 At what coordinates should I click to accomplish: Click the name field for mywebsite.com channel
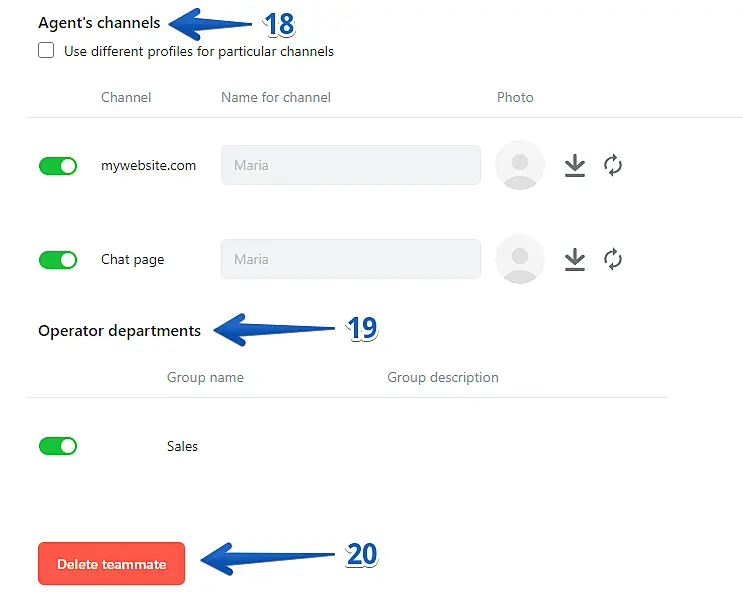click(x=350, y=166)
